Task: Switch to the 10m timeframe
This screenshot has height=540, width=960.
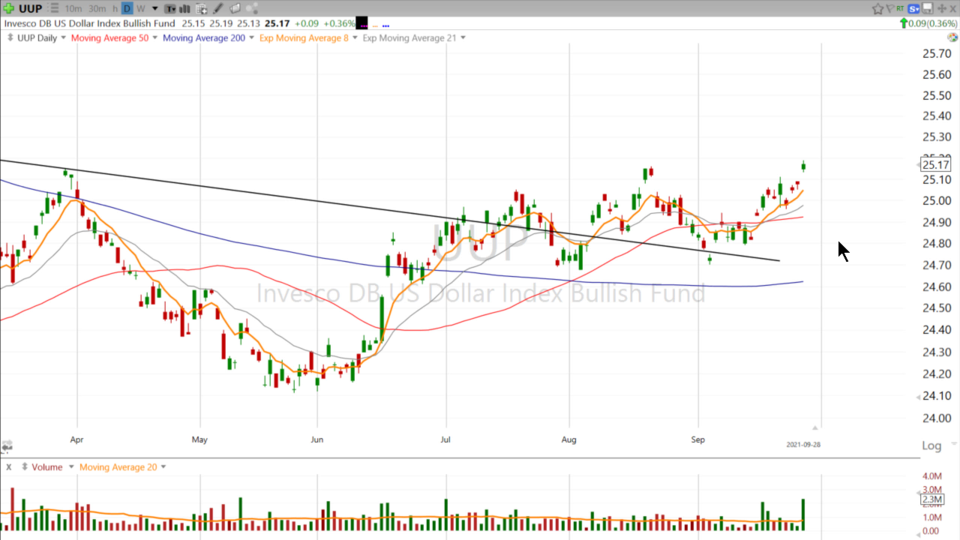Action: 73,9
